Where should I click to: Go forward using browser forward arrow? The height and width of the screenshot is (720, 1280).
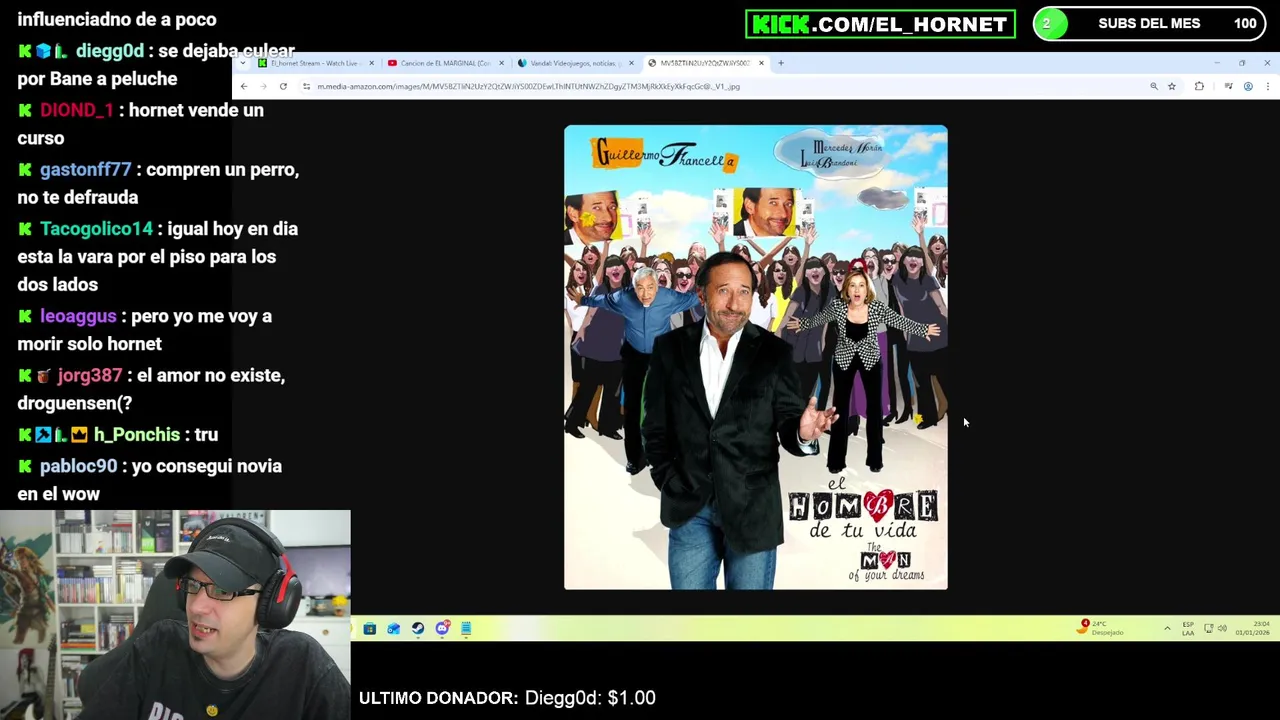coord(263,86)
